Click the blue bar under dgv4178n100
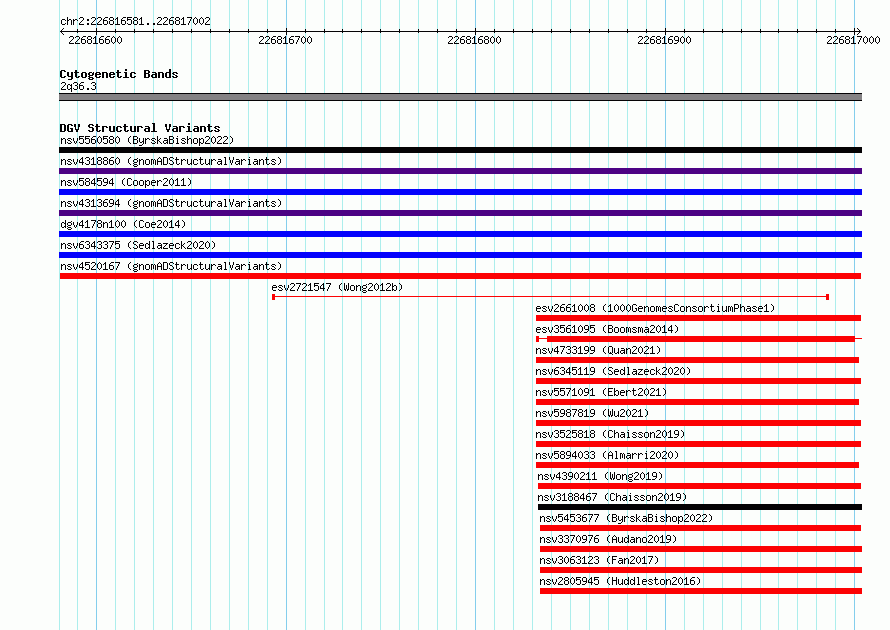The width and height of the screenshot is (890, 630). pyautogui.click(x=460, y=234)
